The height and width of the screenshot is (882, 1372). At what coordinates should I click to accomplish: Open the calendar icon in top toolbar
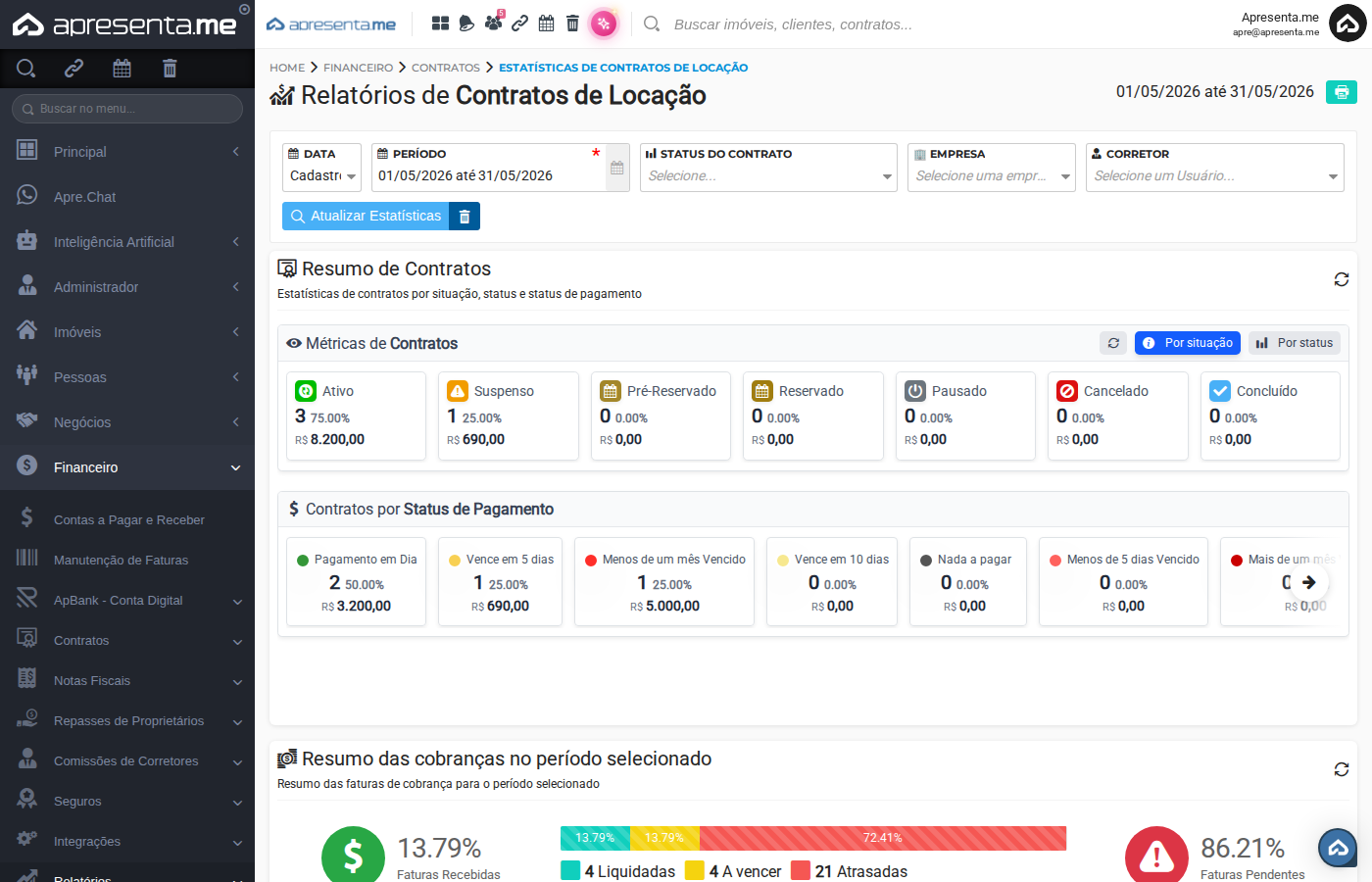click(x=547, y=24)
